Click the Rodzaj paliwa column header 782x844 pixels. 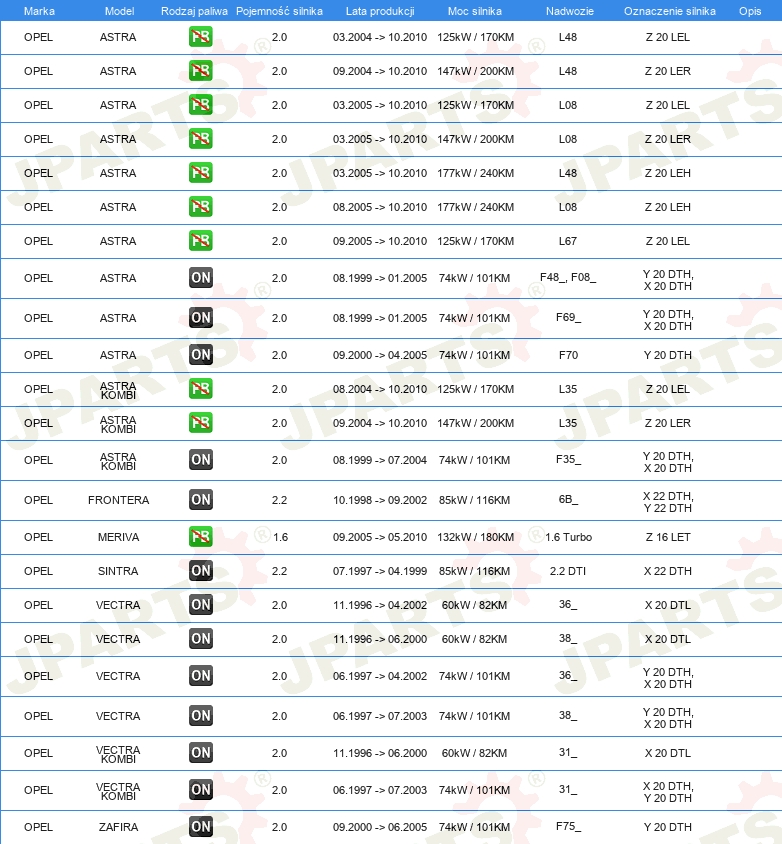194,11
